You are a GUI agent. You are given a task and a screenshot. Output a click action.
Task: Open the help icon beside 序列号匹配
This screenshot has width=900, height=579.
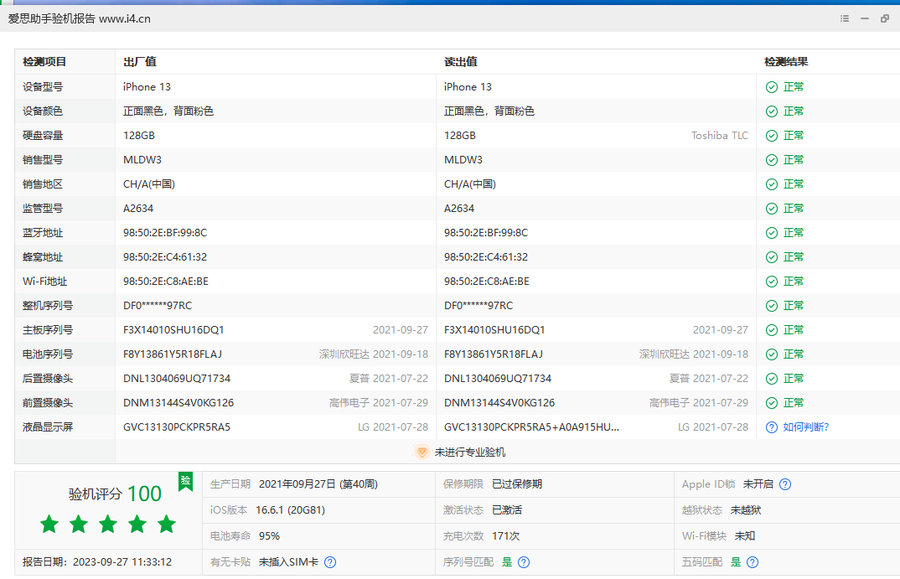[523, 562]
